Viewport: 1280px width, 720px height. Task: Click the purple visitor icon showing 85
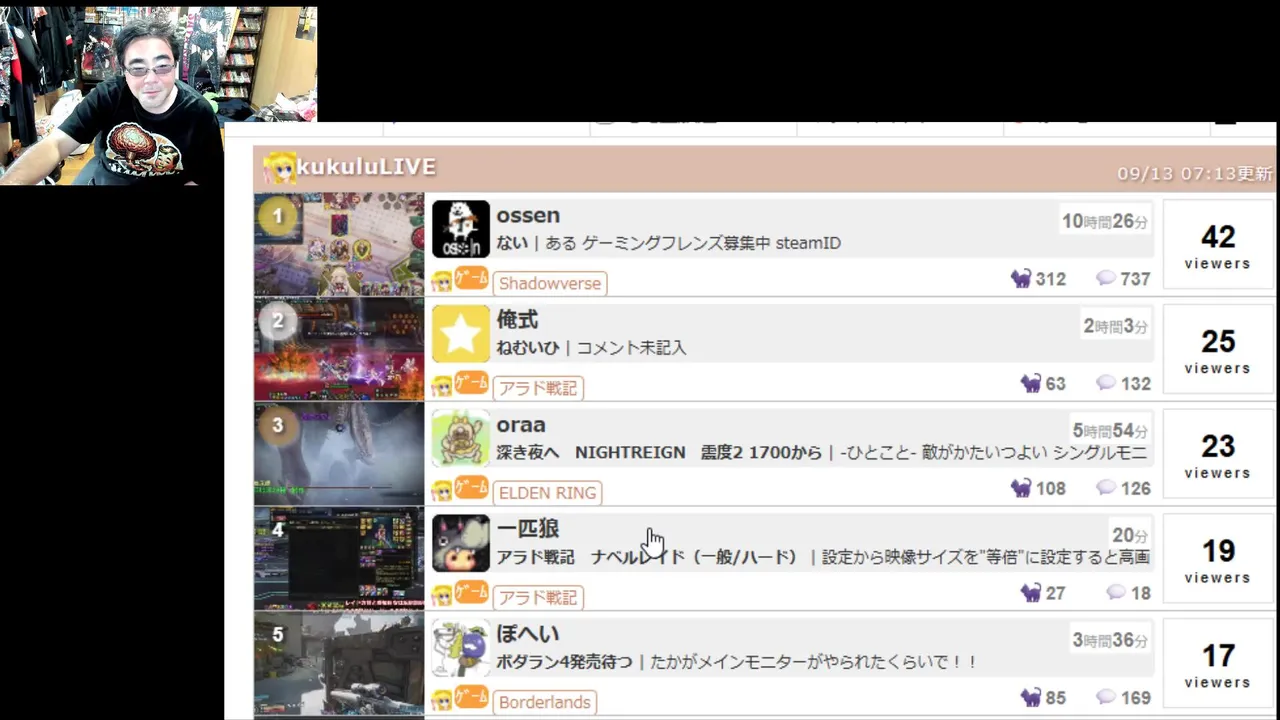(x=1031, y=697)
